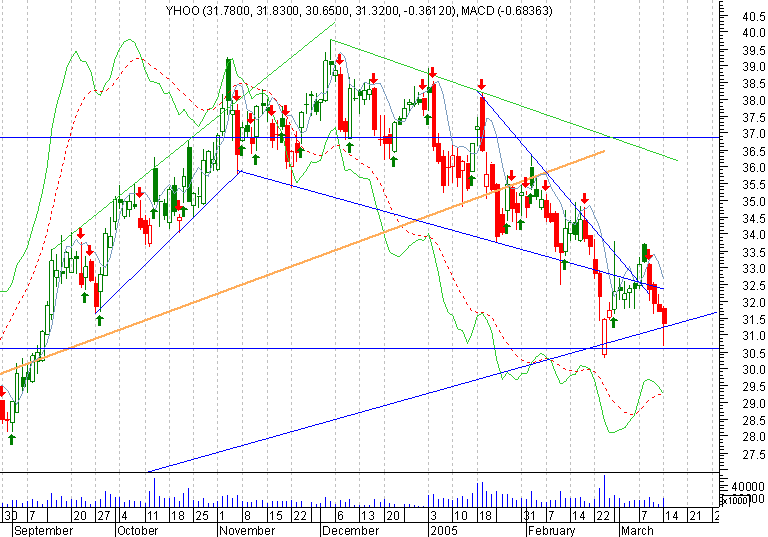768x537 pixels.
Task: Click the 11 date label
Action: [152, 515]
